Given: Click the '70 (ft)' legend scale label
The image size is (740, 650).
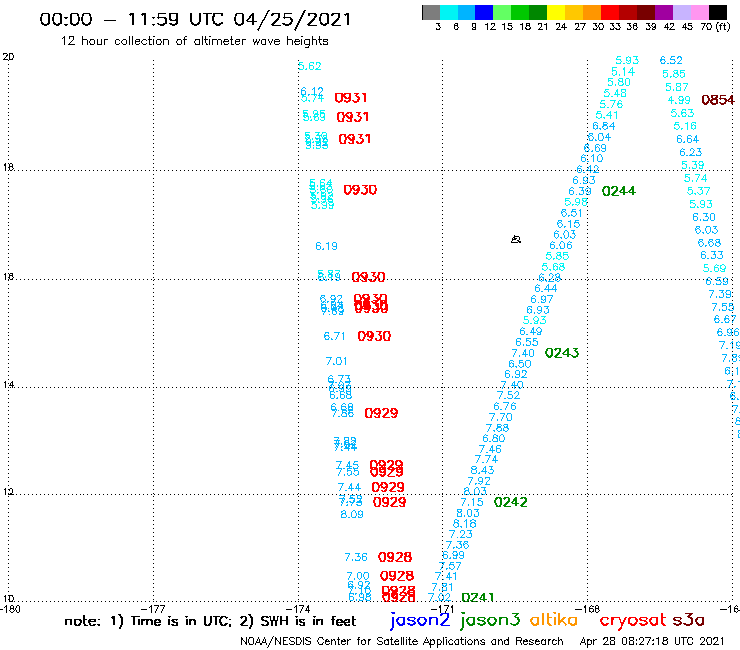Looking at the screenshot, I should 715,27.
